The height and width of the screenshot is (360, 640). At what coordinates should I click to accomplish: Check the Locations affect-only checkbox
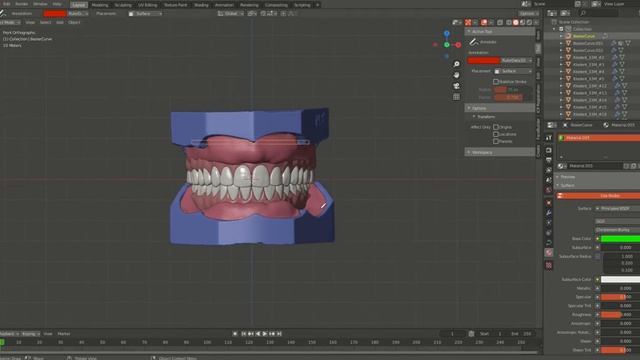click(496, 134)
